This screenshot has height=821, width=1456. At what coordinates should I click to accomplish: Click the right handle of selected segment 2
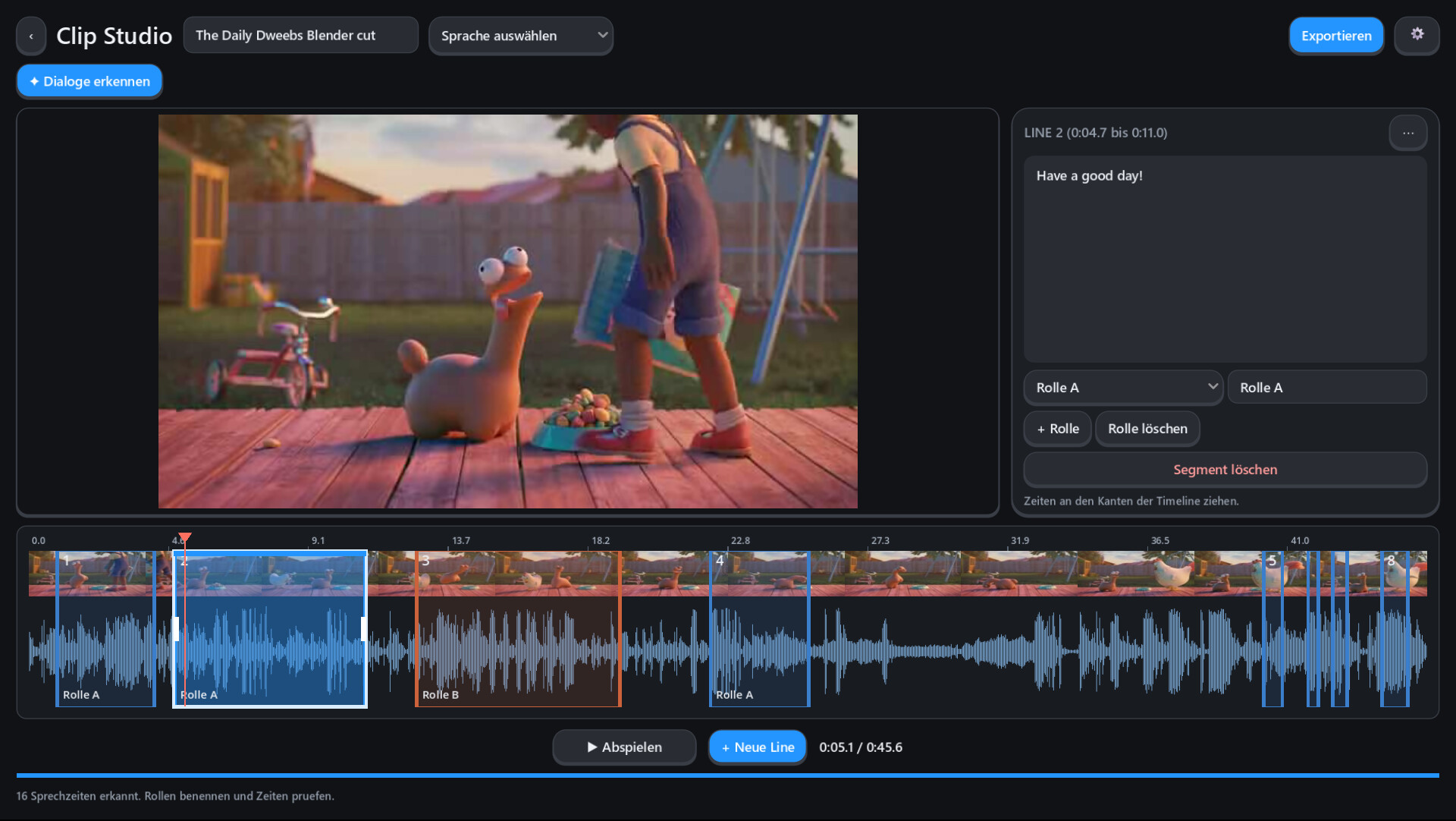pyautogui.click(x=364, y=629)
